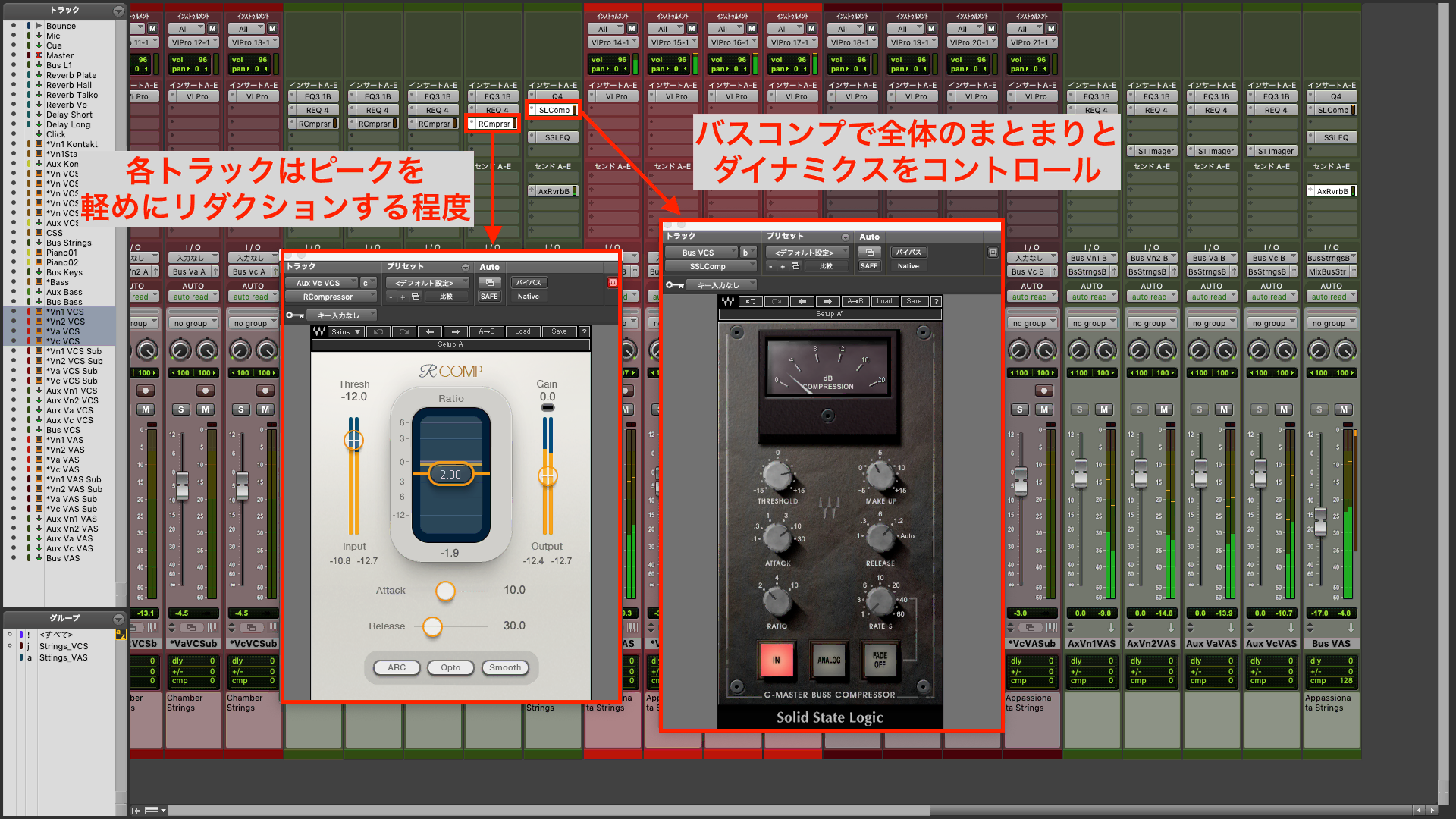Toggle バイパス bypass in RCompressor window

coord(529,282)
